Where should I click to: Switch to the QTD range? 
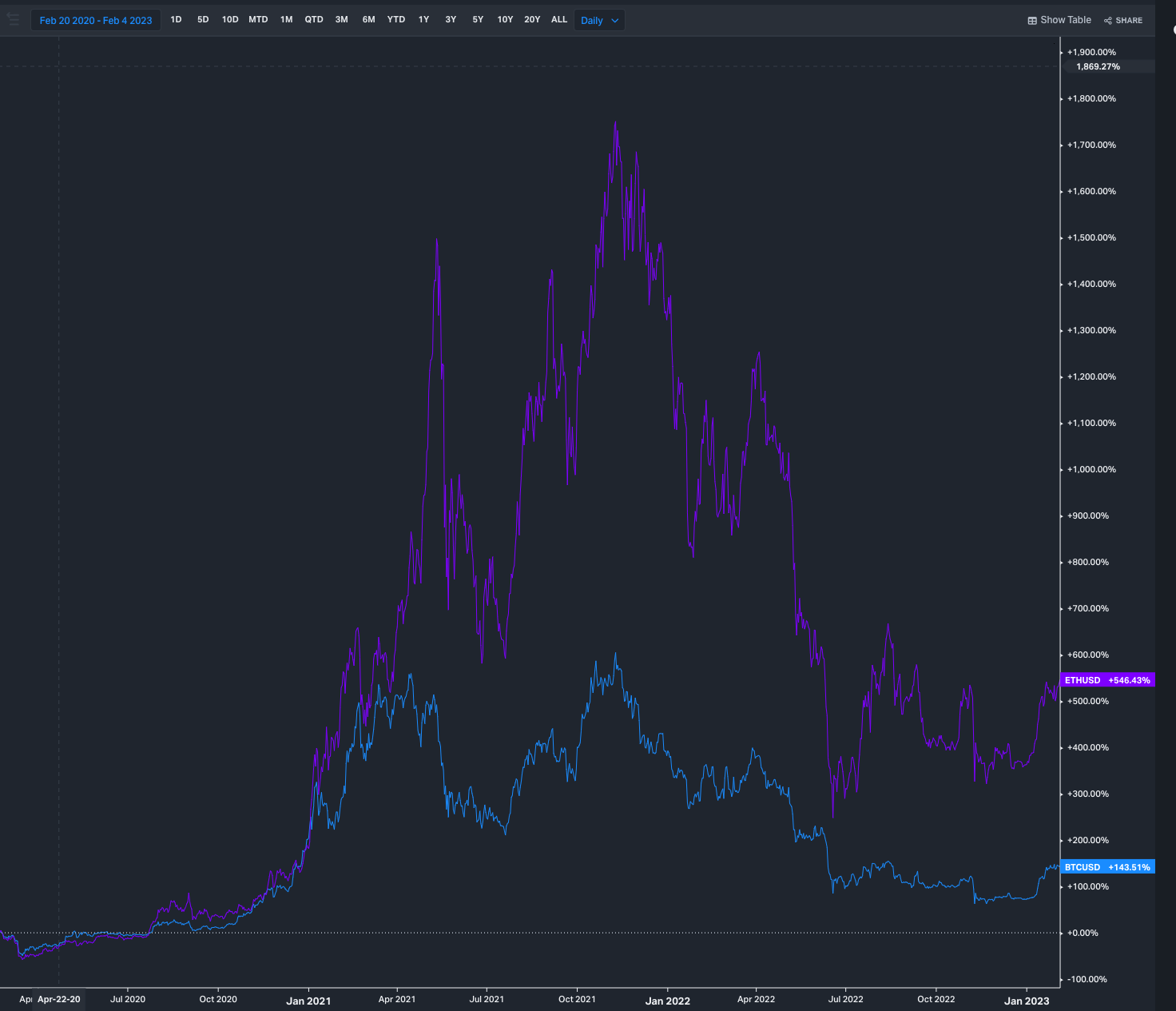[x=314, y=20]
